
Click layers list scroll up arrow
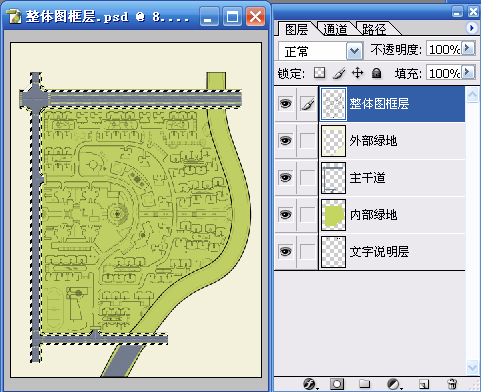pyautogui.click(x=472, y=95)
